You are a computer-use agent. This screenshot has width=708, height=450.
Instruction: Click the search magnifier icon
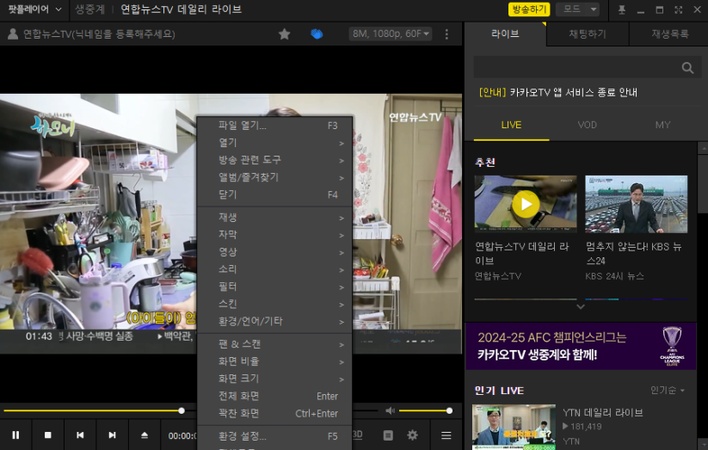pos(687,68)
